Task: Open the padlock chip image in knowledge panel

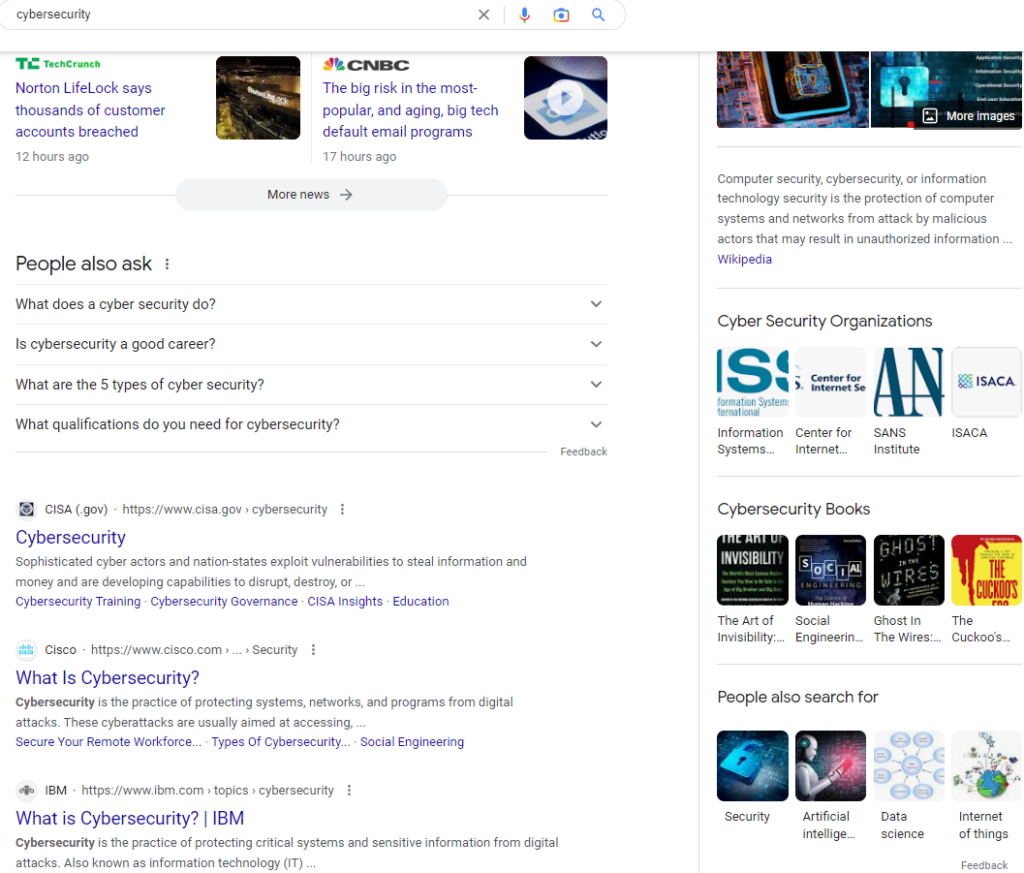Action: point(793,89)
